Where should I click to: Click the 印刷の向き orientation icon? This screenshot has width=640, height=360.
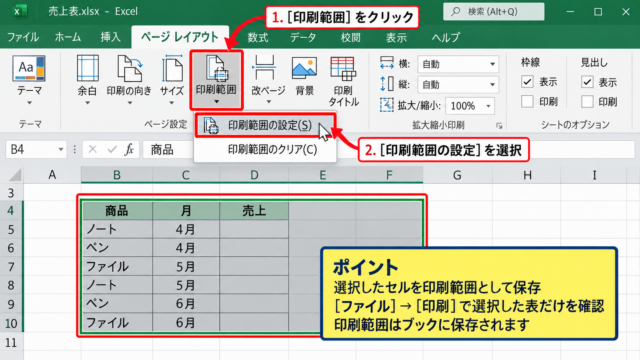click(x=129, y=68)
